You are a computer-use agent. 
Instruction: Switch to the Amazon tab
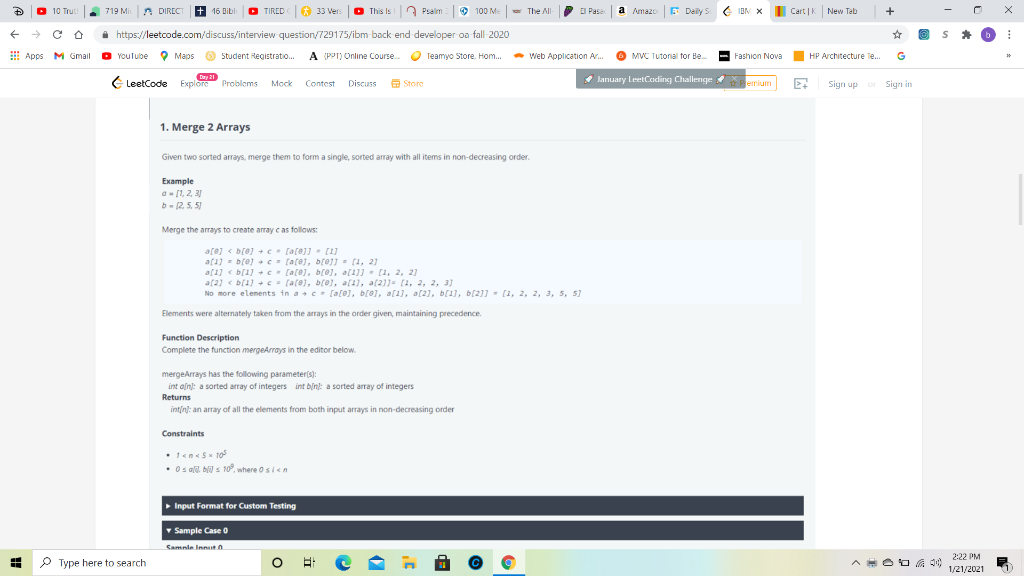[x=638, y=11]
